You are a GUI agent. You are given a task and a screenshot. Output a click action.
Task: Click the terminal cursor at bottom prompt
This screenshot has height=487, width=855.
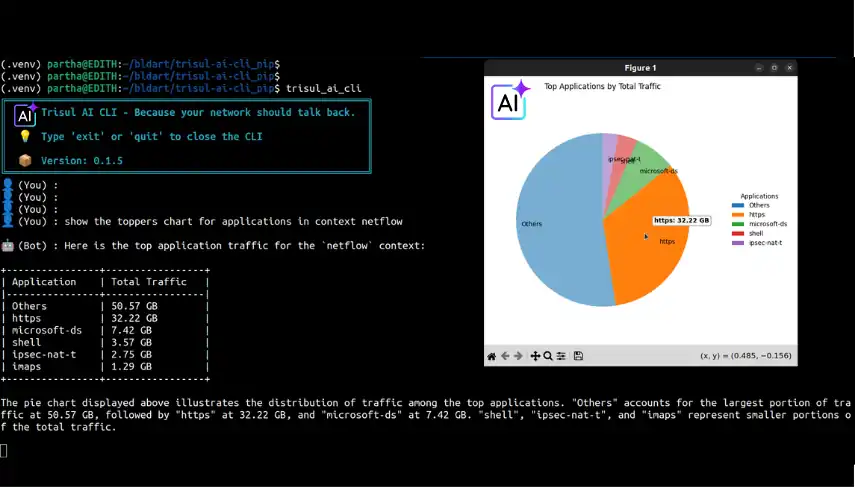pyautogui.click(x=4, y=450)
